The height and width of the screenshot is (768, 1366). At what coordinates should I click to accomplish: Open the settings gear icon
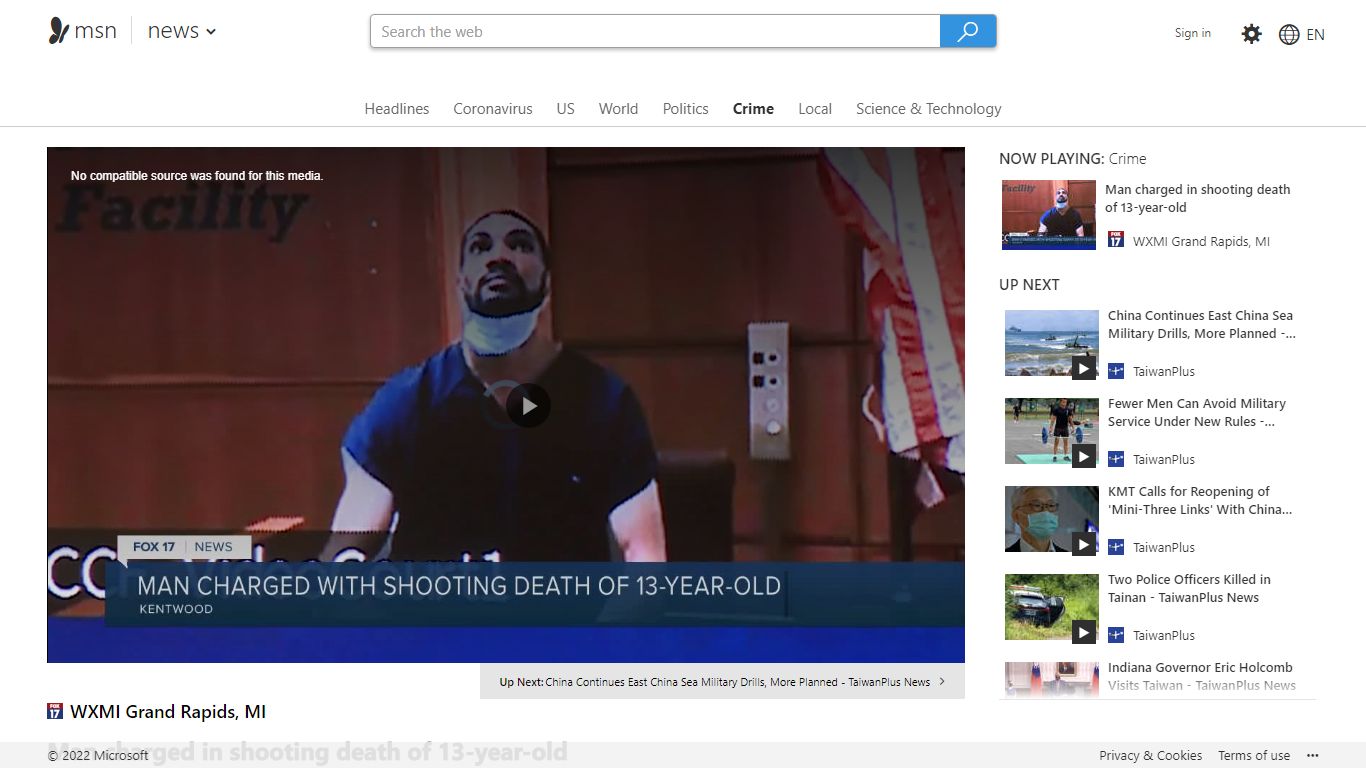[1251, 34]
